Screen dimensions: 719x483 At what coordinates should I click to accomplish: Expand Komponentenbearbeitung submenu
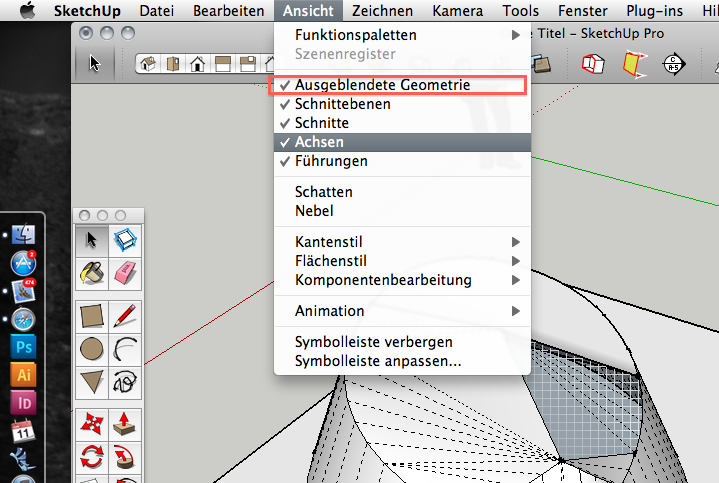coord(402,280)
